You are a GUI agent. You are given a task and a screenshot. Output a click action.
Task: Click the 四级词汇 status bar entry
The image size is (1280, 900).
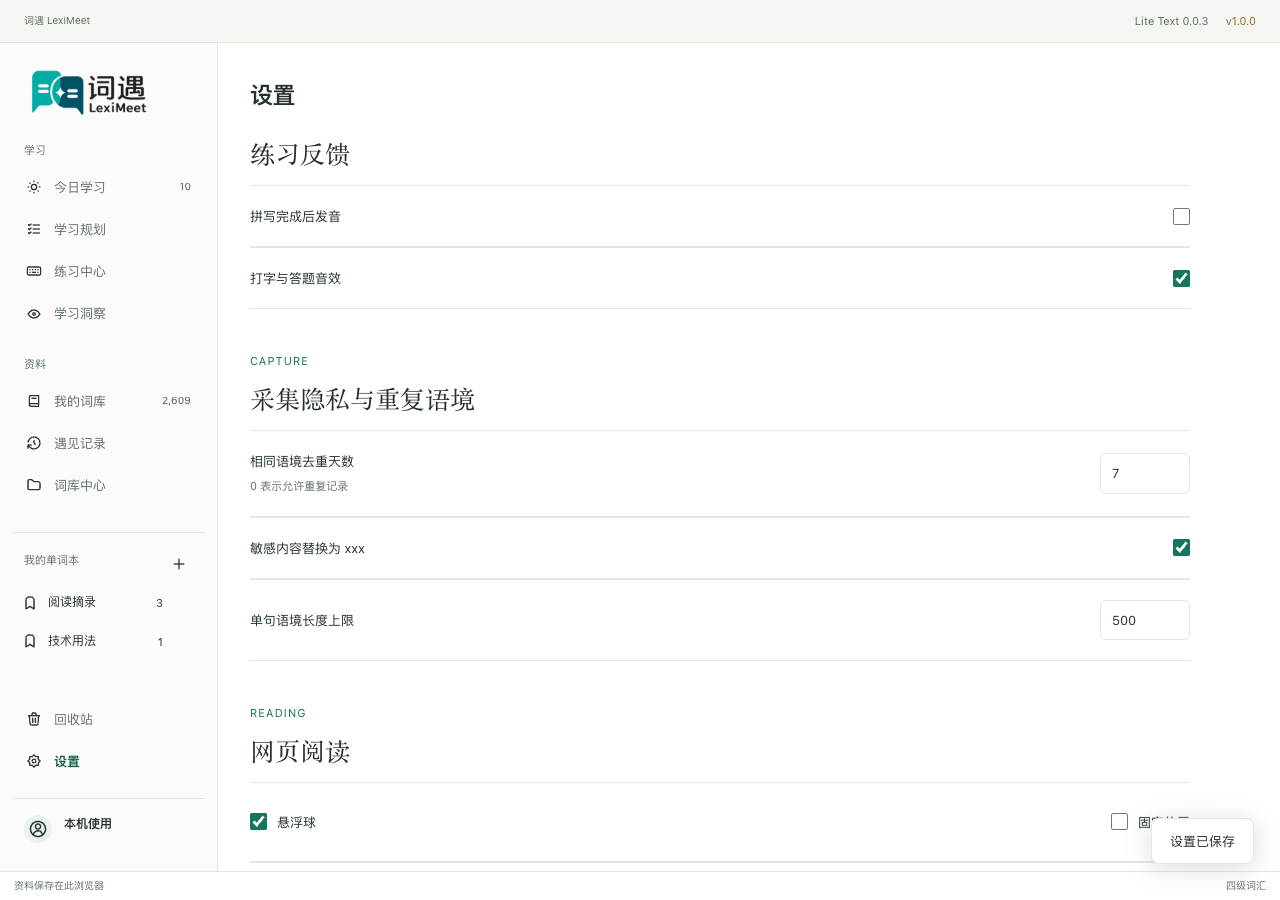point(1246,886)
